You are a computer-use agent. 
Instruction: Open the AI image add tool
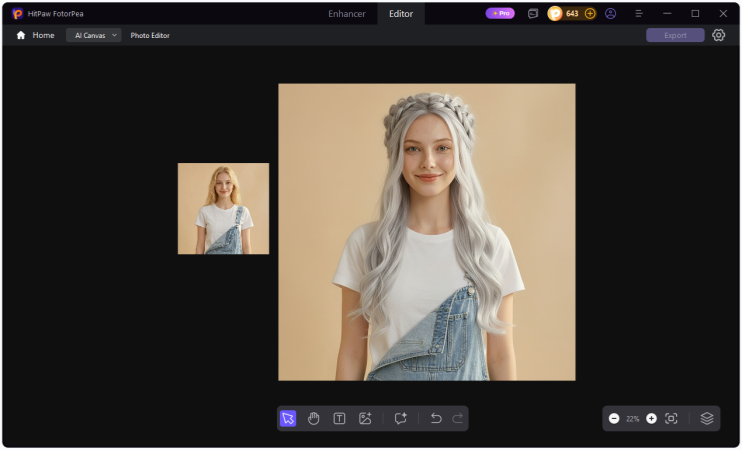click(365, 418)
